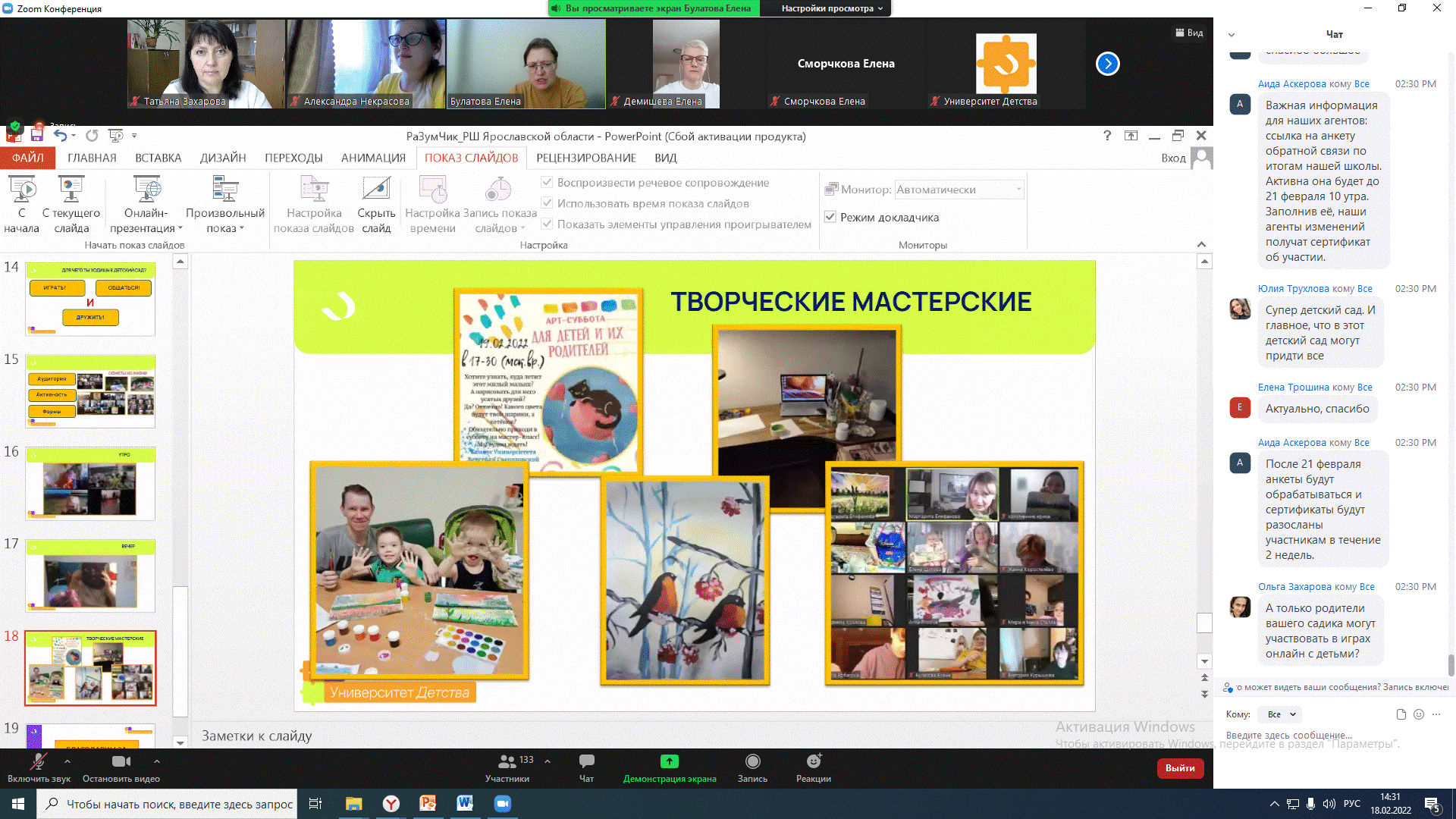Click red Выйти leave button
This screenshot has height=819, width=1456.
tap(1180, 767)
